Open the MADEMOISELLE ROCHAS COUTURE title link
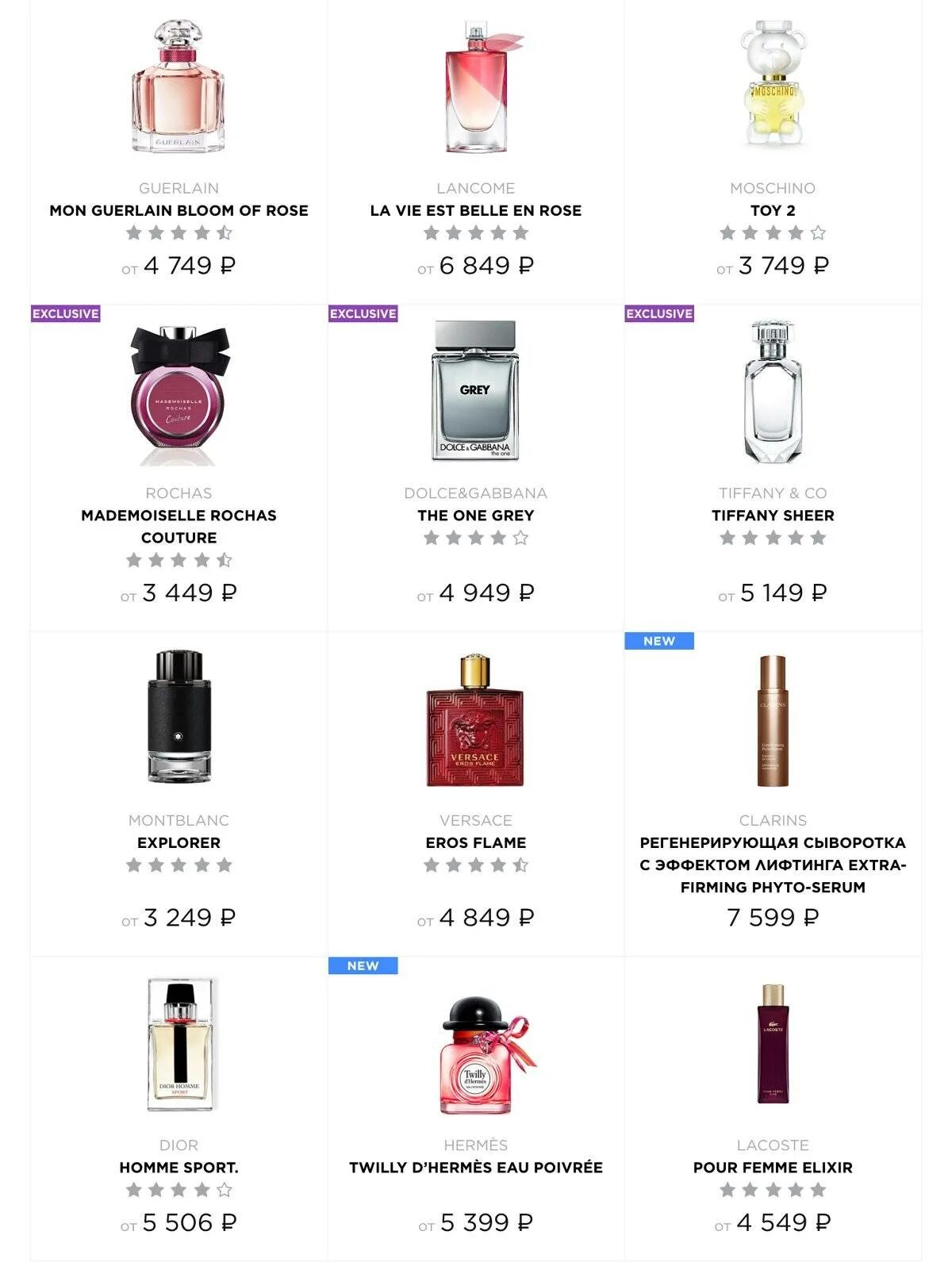The width and height of the screenshot is (952, 1262). tap(179, 527)
